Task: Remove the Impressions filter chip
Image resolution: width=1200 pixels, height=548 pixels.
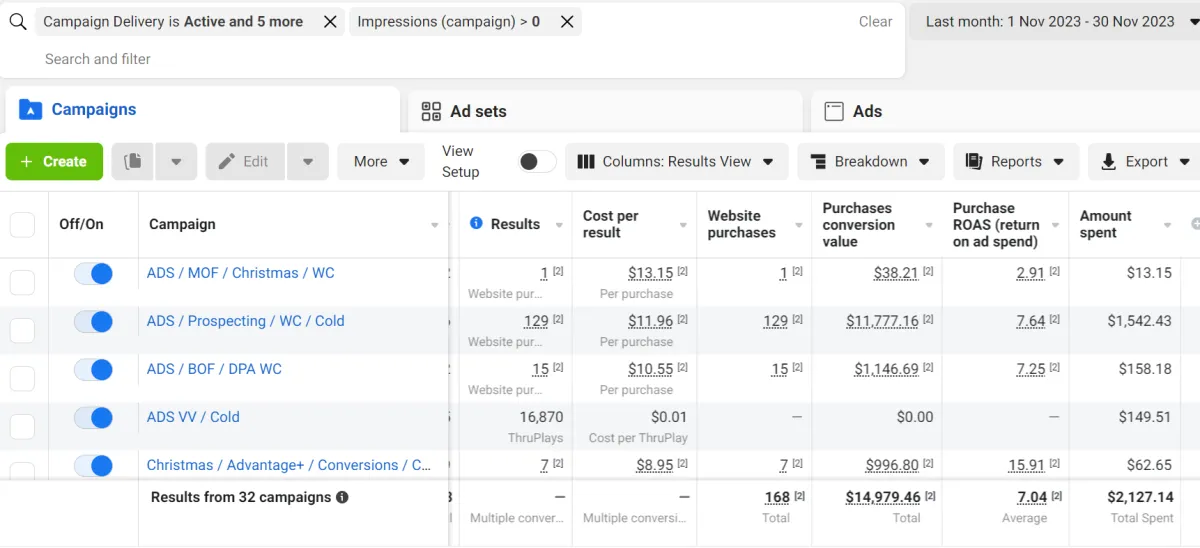Action: click(567, 22)
